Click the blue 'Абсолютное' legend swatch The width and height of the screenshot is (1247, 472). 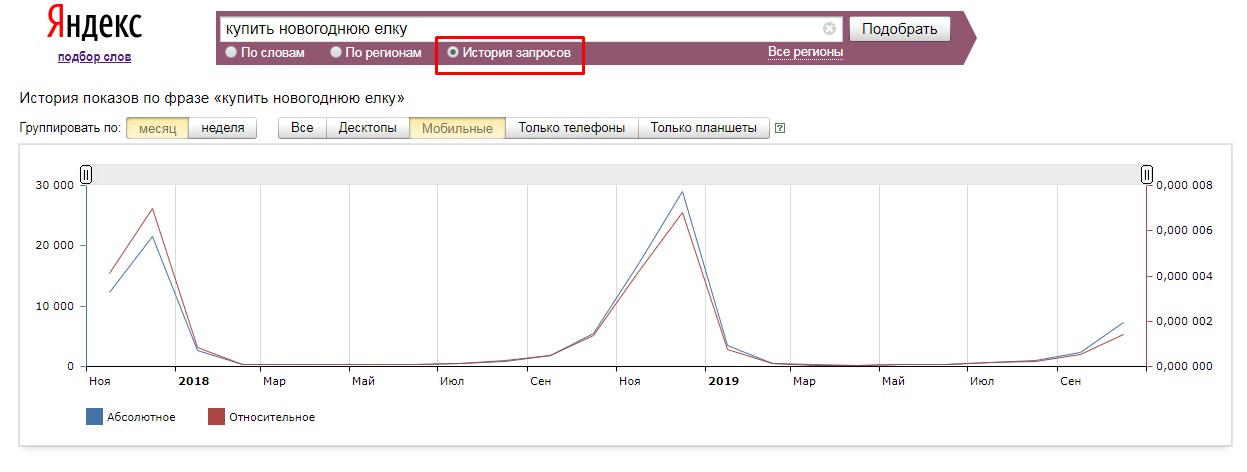click(95, 417)
